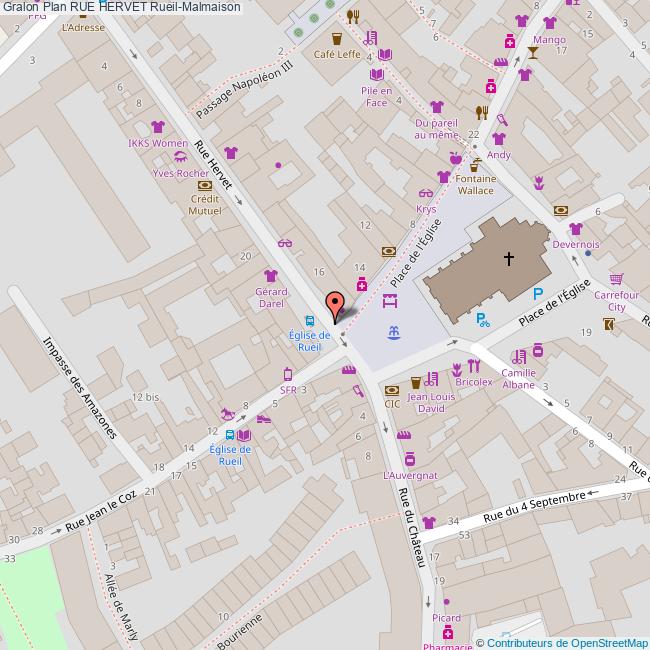Click the Carrefour City shopping cart icon
This screenshot has width=650, height=650.
(x=617, y=279)
